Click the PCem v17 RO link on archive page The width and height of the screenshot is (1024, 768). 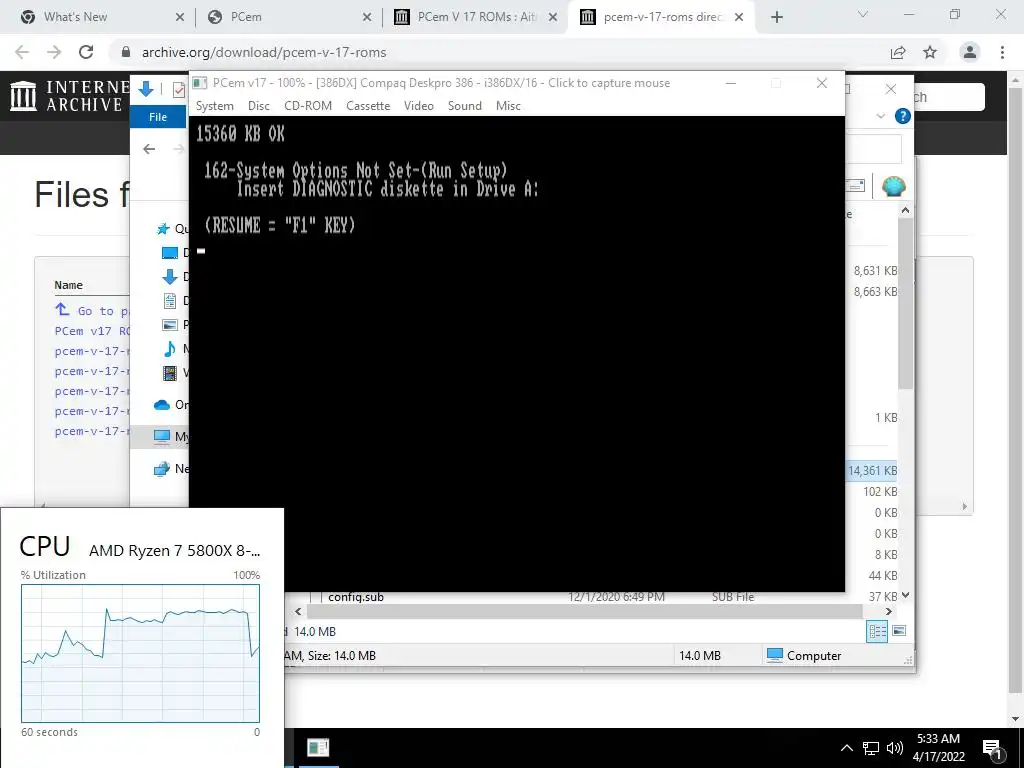(x=92, y=331)
